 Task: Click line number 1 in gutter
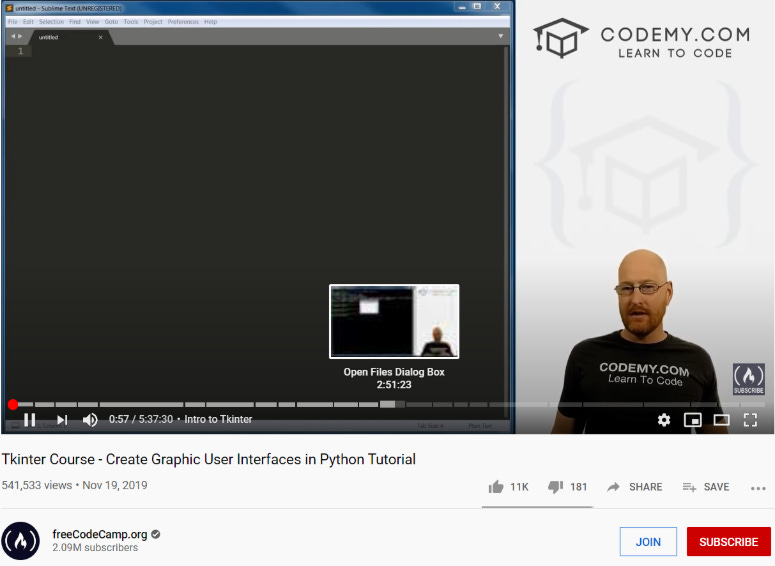(20, 51)
